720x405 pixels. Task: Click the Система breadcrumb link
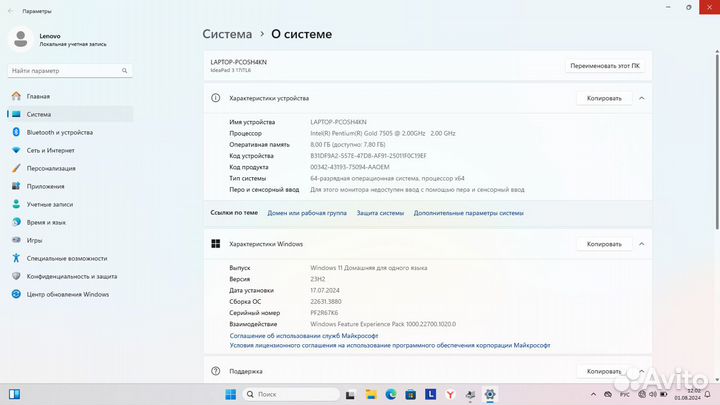click(x=227, y=34)
